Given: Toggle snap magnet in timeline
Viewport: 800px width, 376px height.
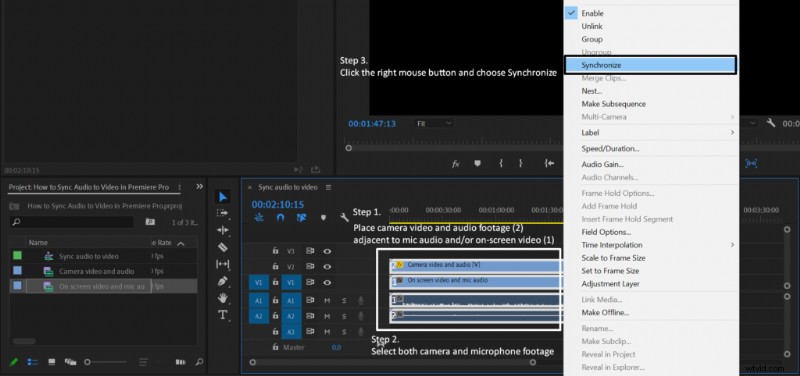Looking at the screenshot, I should coord(280,218).
